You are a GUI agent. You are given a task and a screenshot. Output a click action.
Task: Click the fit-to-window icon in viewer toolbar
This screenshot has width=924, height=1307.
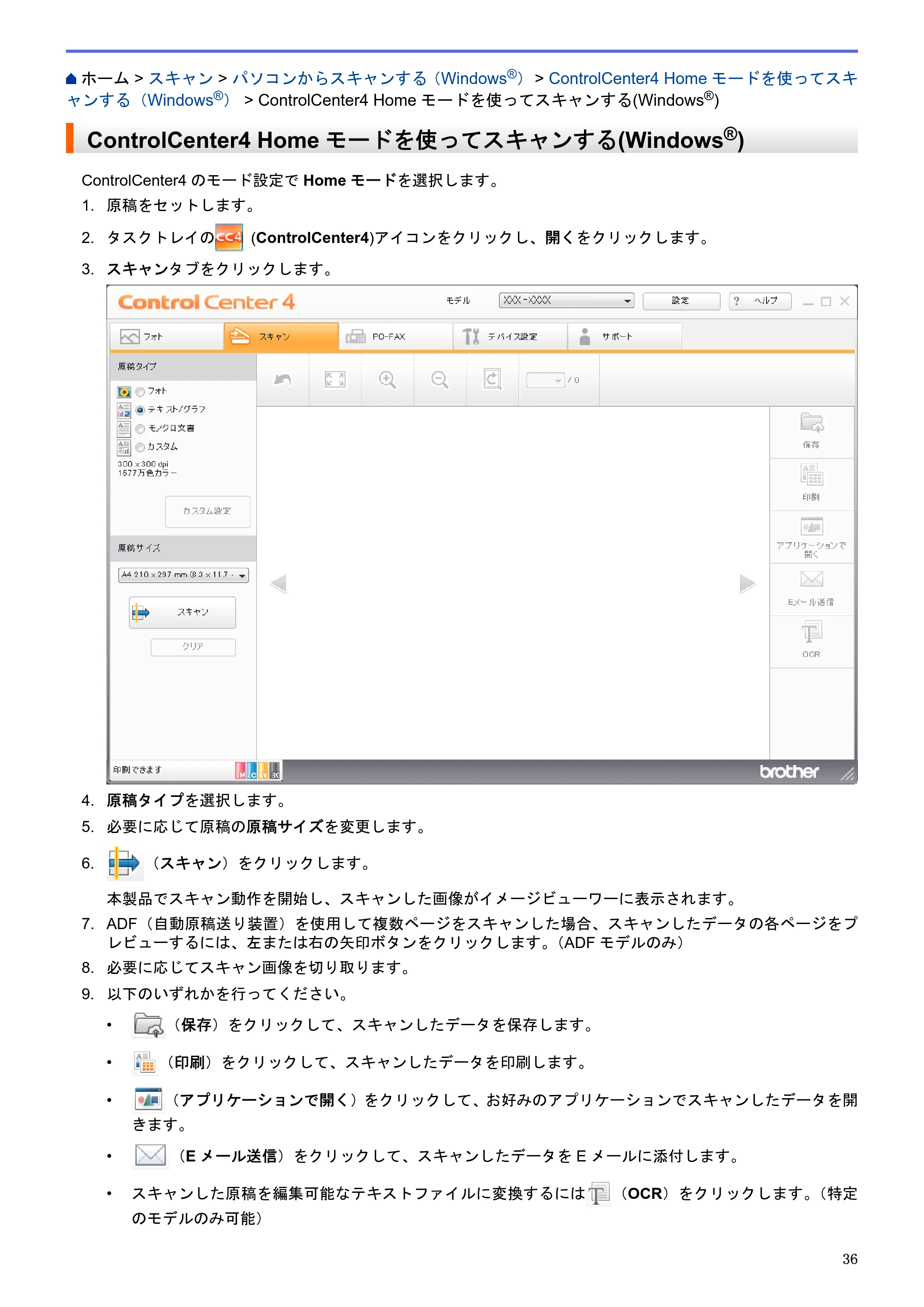pos(335,380)
